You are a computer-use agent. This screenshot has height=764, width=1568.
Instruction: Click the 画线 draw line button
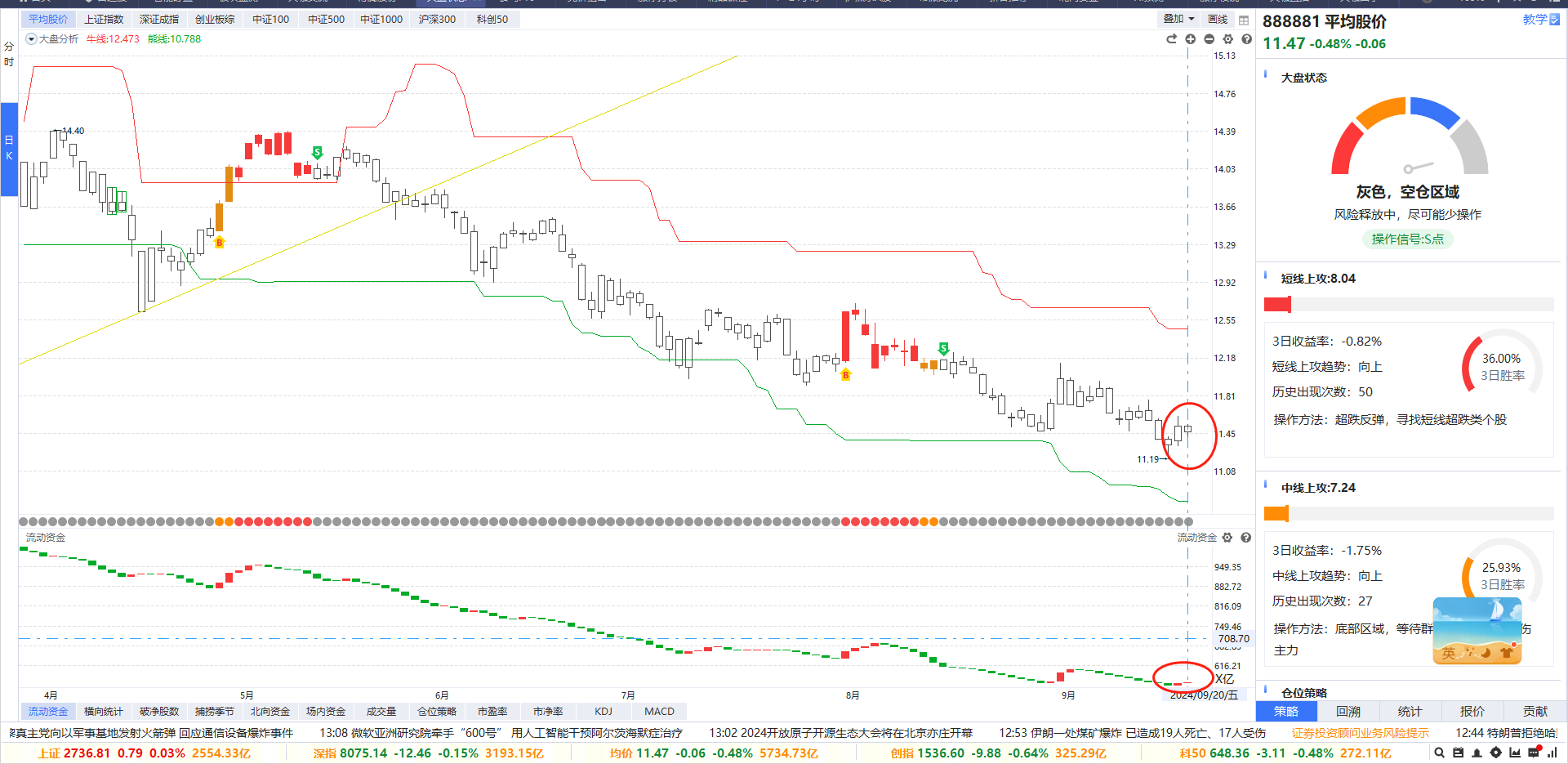(x=1218, y=19)
